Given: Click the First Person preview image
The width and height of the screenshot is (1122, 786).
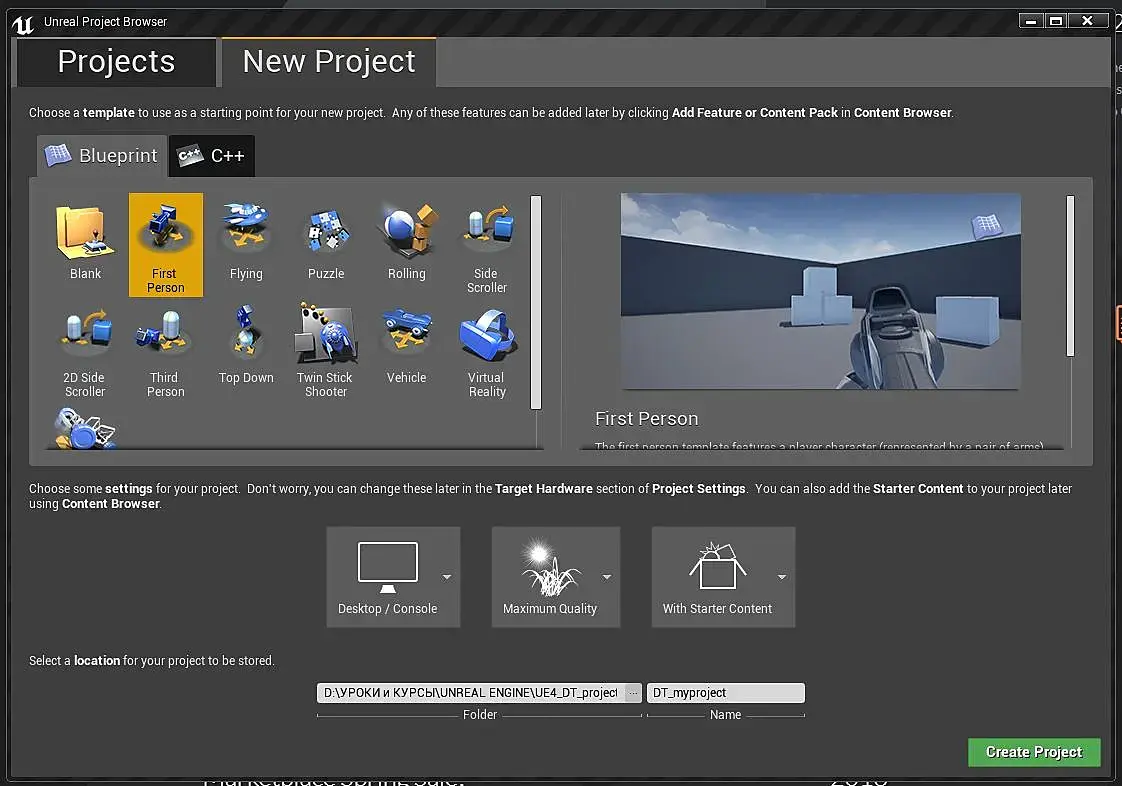Looking at the screenshot, I should tap(821, 291).
